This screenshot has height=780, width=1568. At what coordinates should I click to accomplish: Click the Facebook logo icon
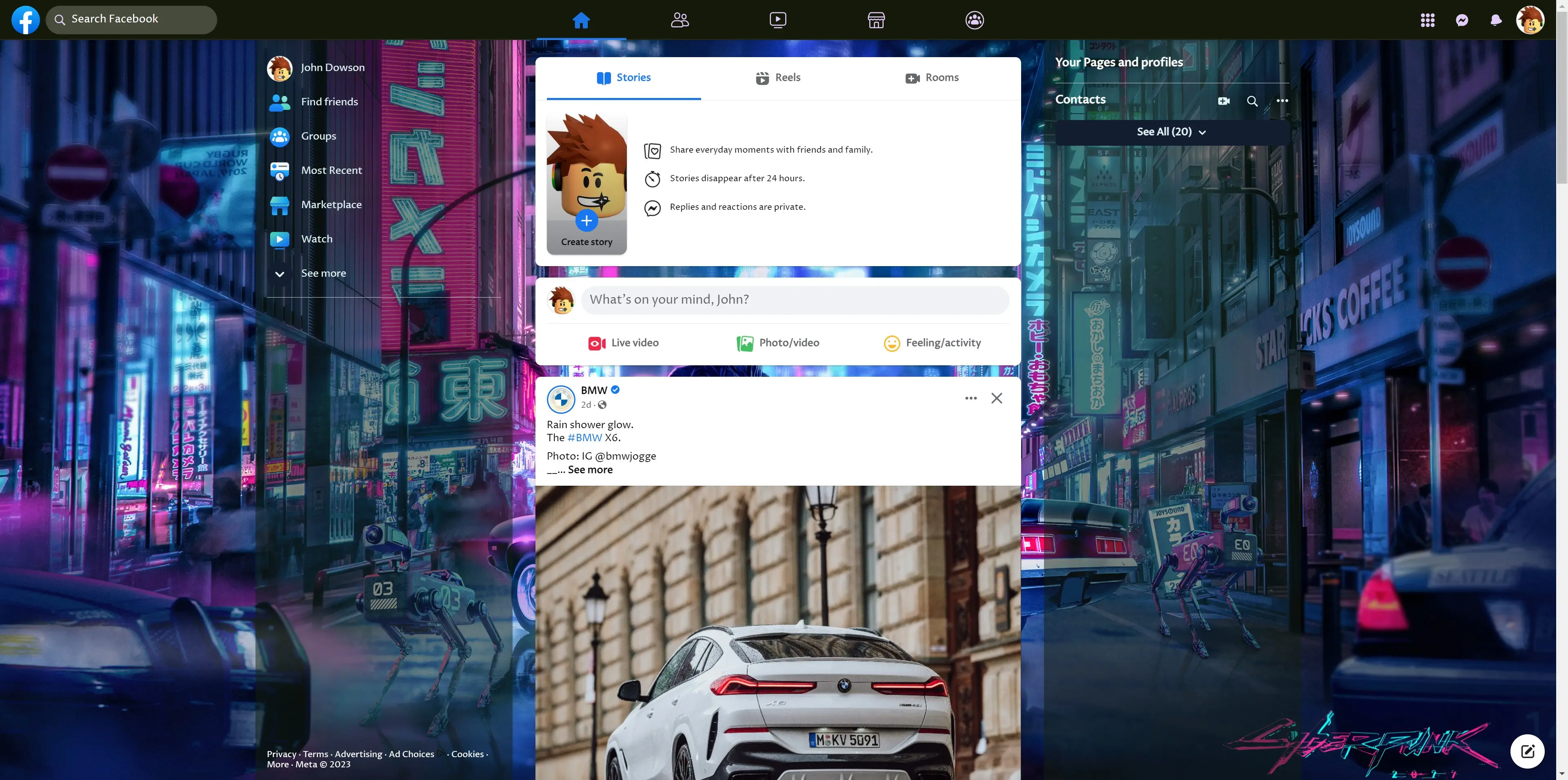tap(26, 20)
